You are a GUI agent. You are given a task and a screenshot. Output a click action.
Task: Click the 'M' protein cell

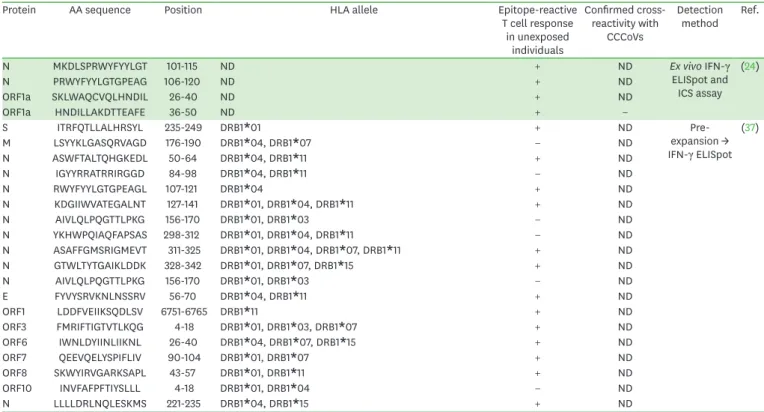6,143
